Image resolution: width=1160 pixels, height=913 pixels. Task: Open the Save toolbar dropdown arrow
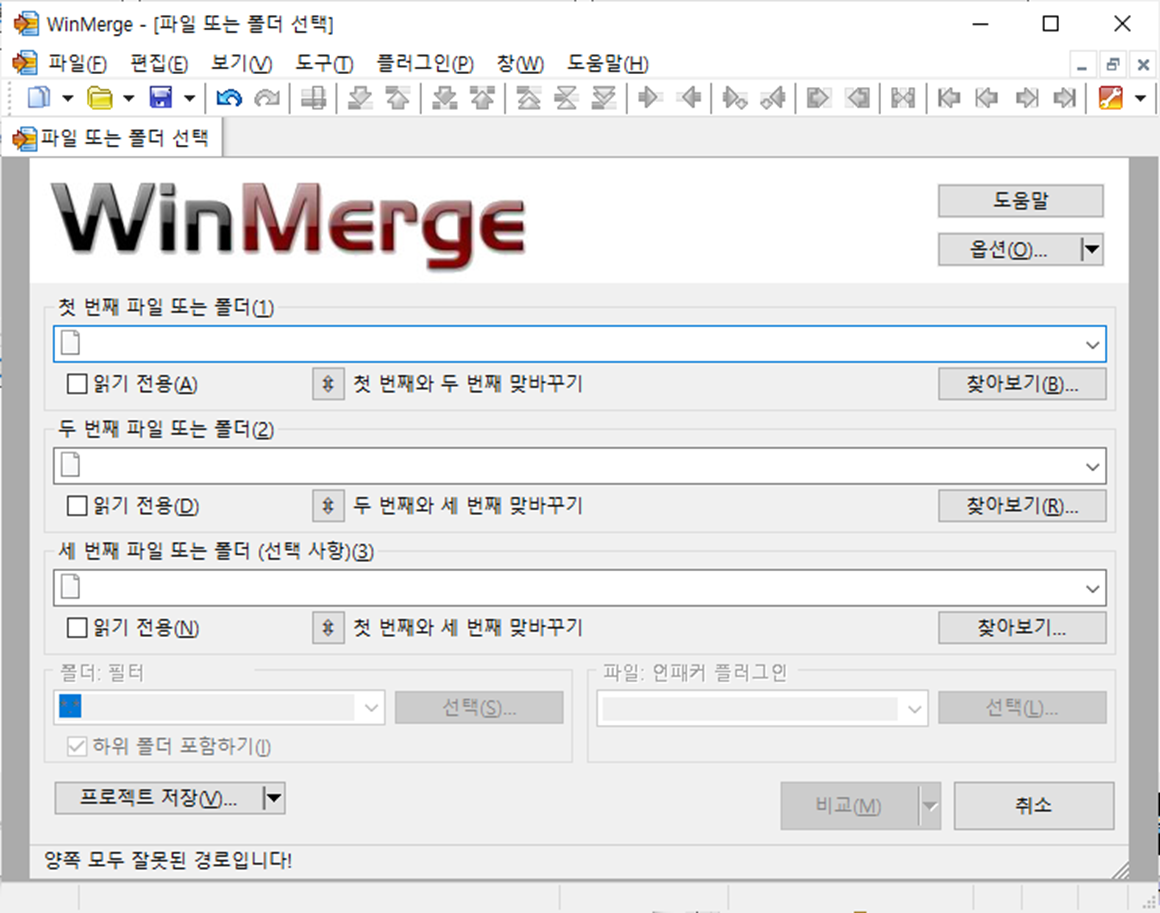pos(189,98)
